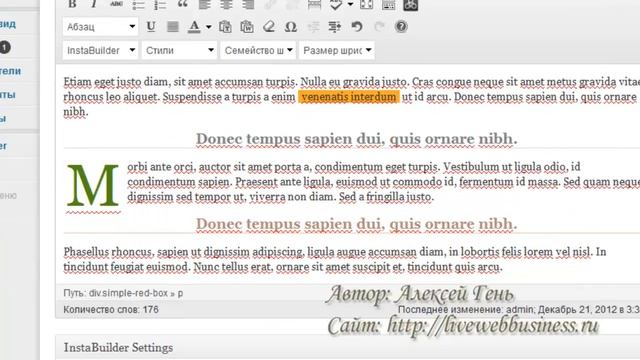Click the second 'Donec tempus sapien dui' heading
The height and width of the screenshot is (360, 640).
tap(356, 224)
